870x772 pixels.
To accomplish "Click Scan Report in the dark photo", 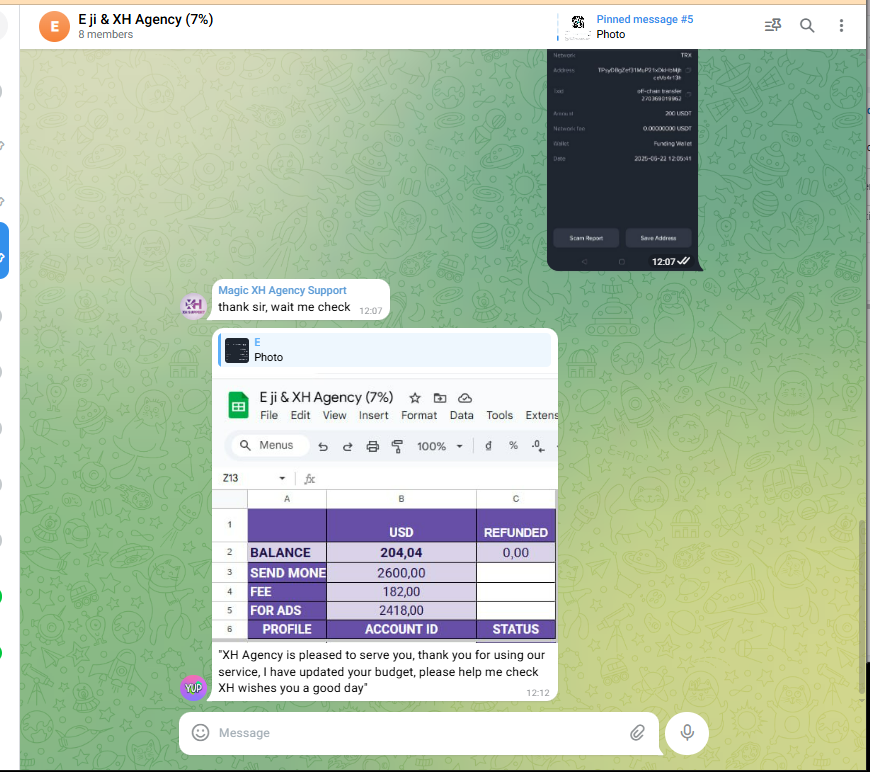I will 586,238.
